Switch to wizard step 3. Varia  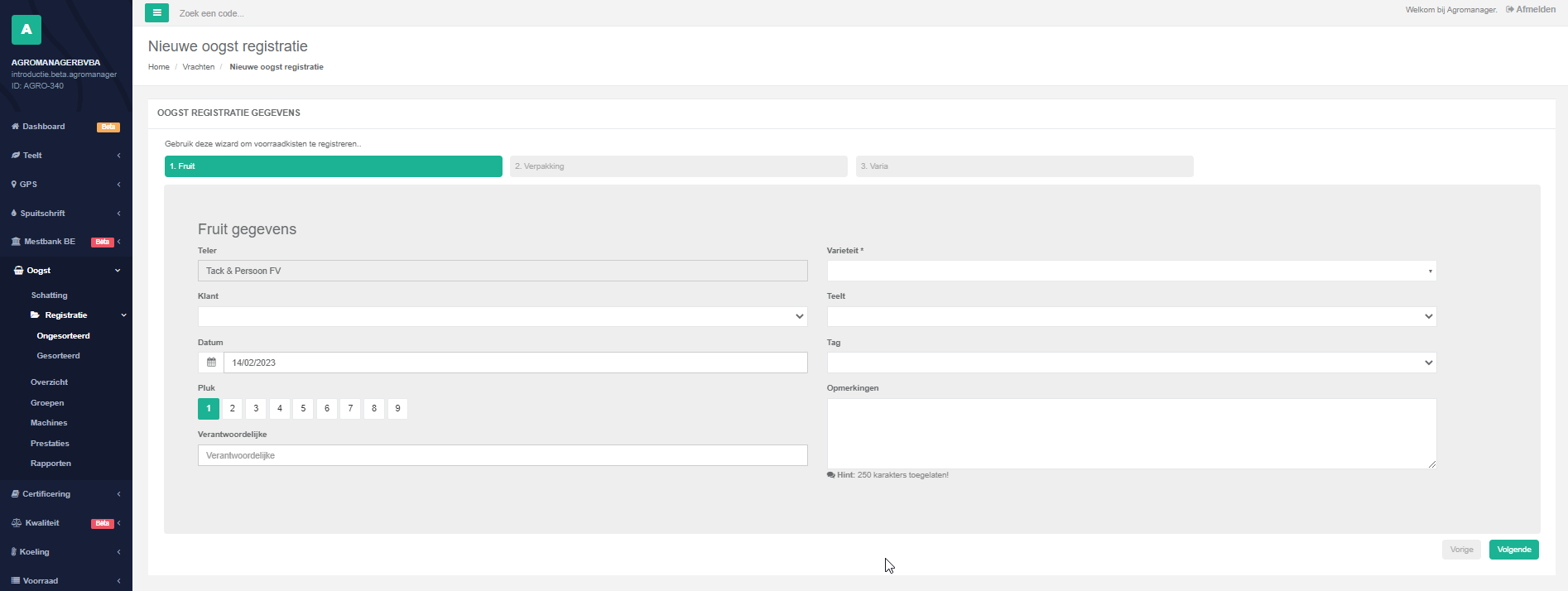coord(1025,166)
